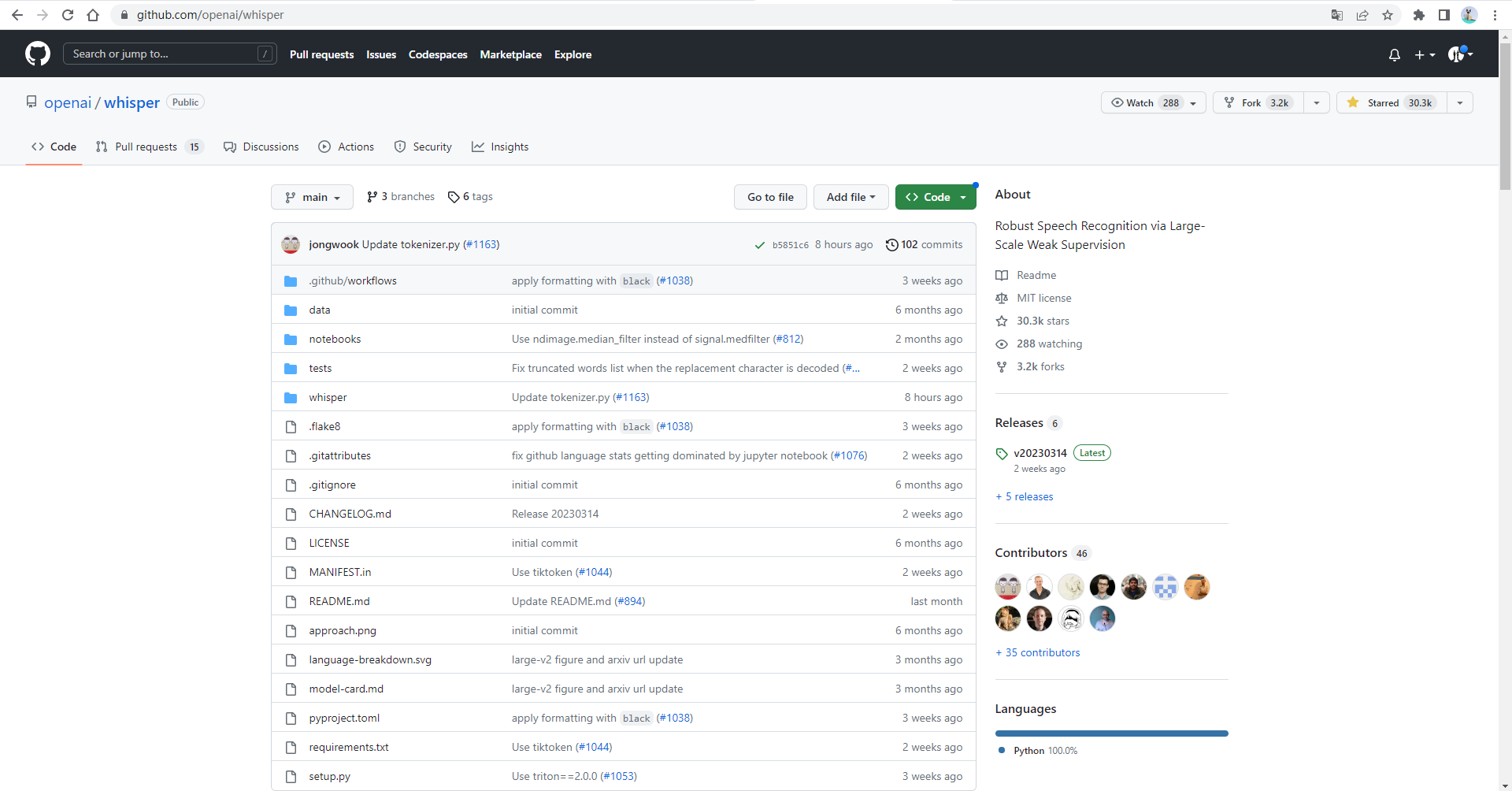This screenshot has width=1512, height=791.
Task: Click the notebooks folder icon
Action: pyautogui.click(x=291, y=340)
